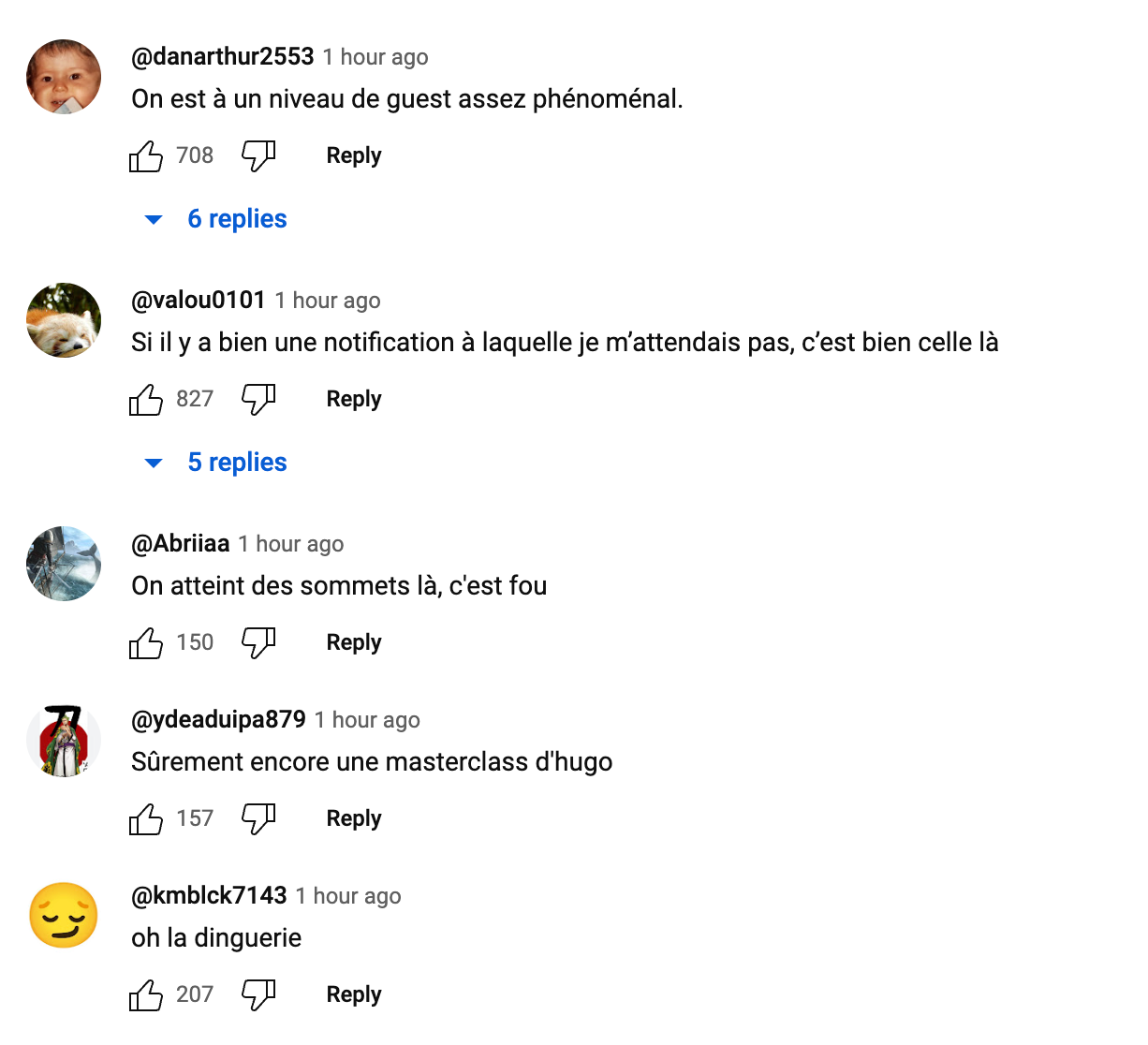Open the @ydeaduipa879 channel username link
1148x1045 pixels.
click(x=218, y=719)
